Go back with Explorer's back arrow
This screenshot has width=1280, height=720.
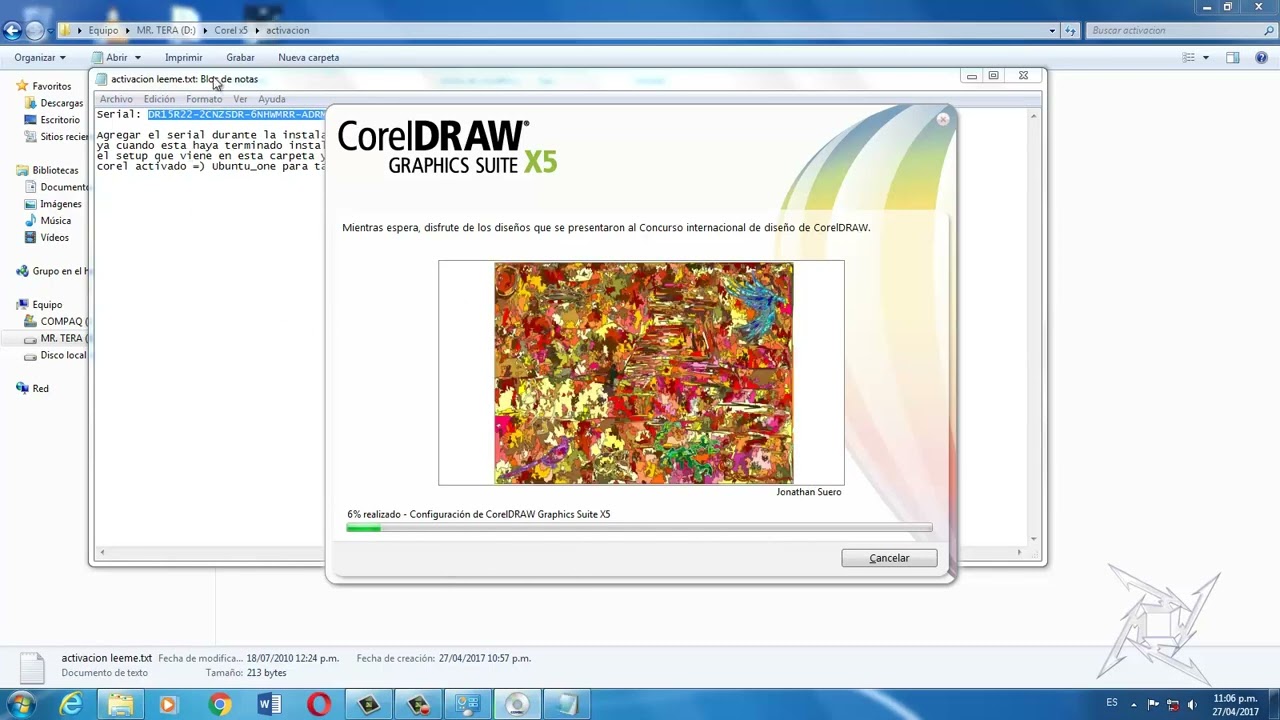click(x=12, y=31)
